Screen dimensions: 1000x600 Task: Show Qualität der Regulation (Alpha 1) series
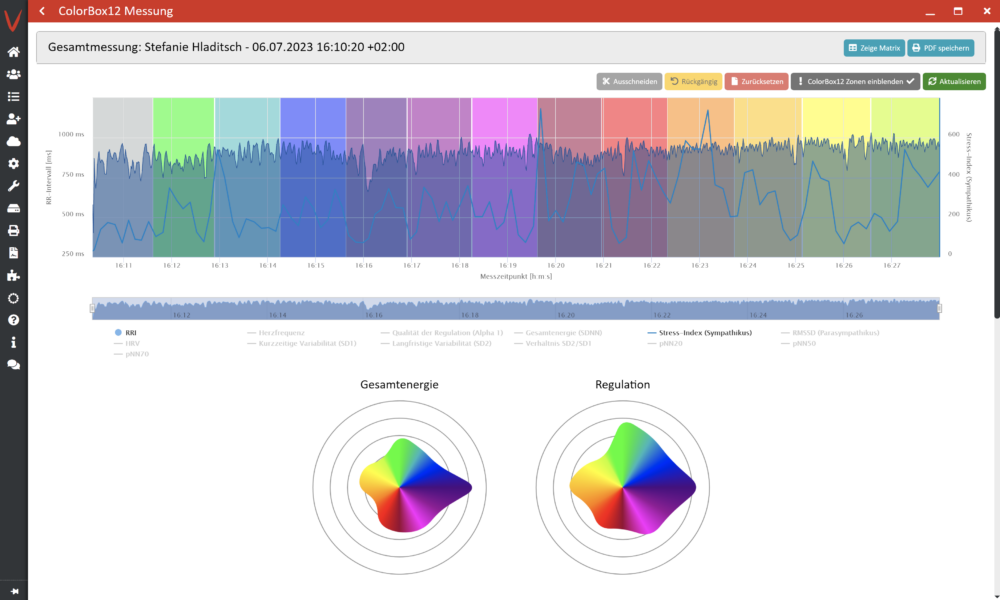coord(442,333)
